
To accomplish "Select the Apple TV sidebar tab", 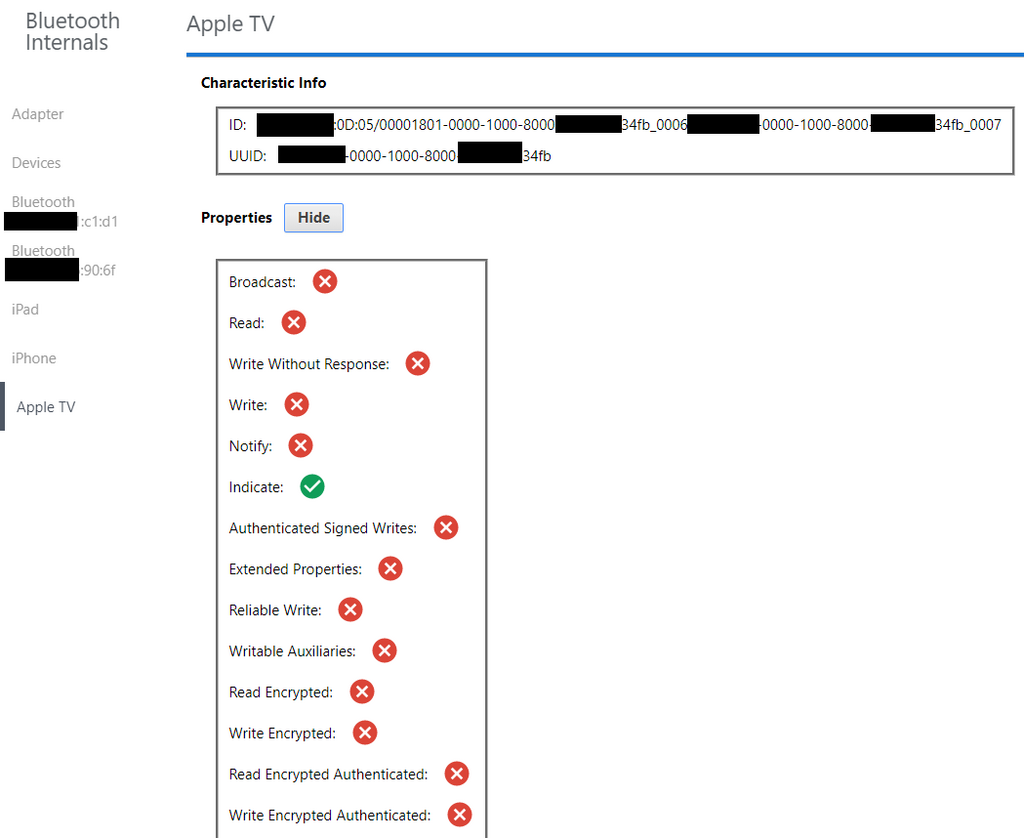I will coord(46,407).
